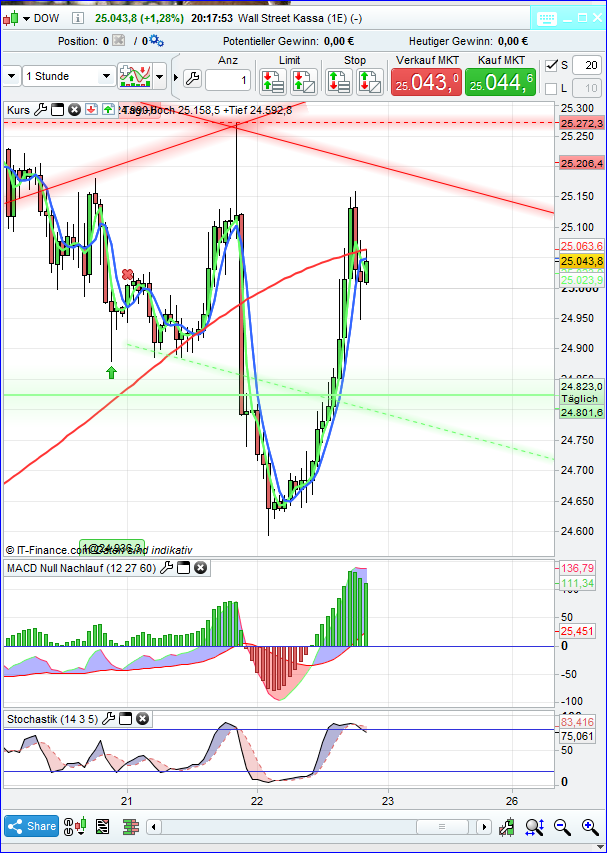Click the Stochastik (14 3 5) title

point(52,719)
